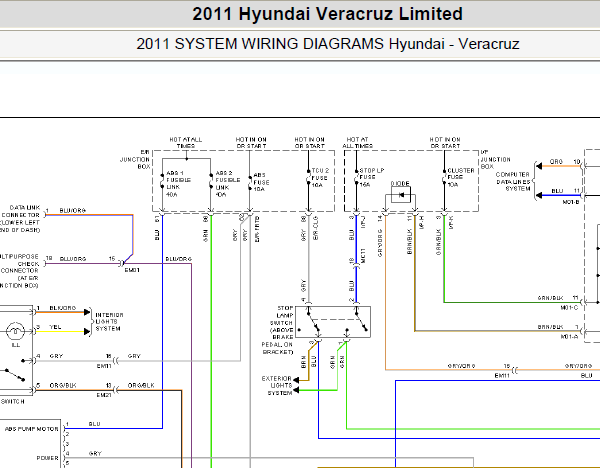Click the 'YEL' wire label
This screenshot has width=600, height=468.
55,327
